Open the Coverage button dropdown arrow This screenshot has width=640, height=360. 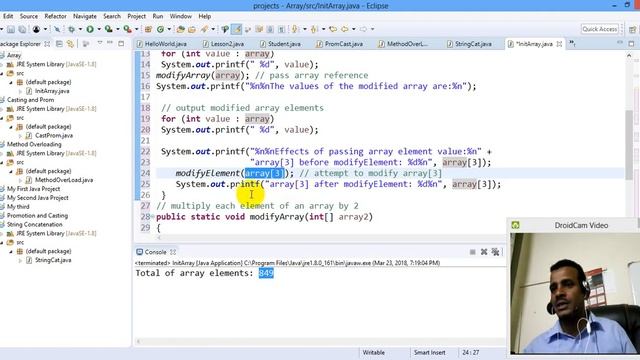click(x=118, y=29)
